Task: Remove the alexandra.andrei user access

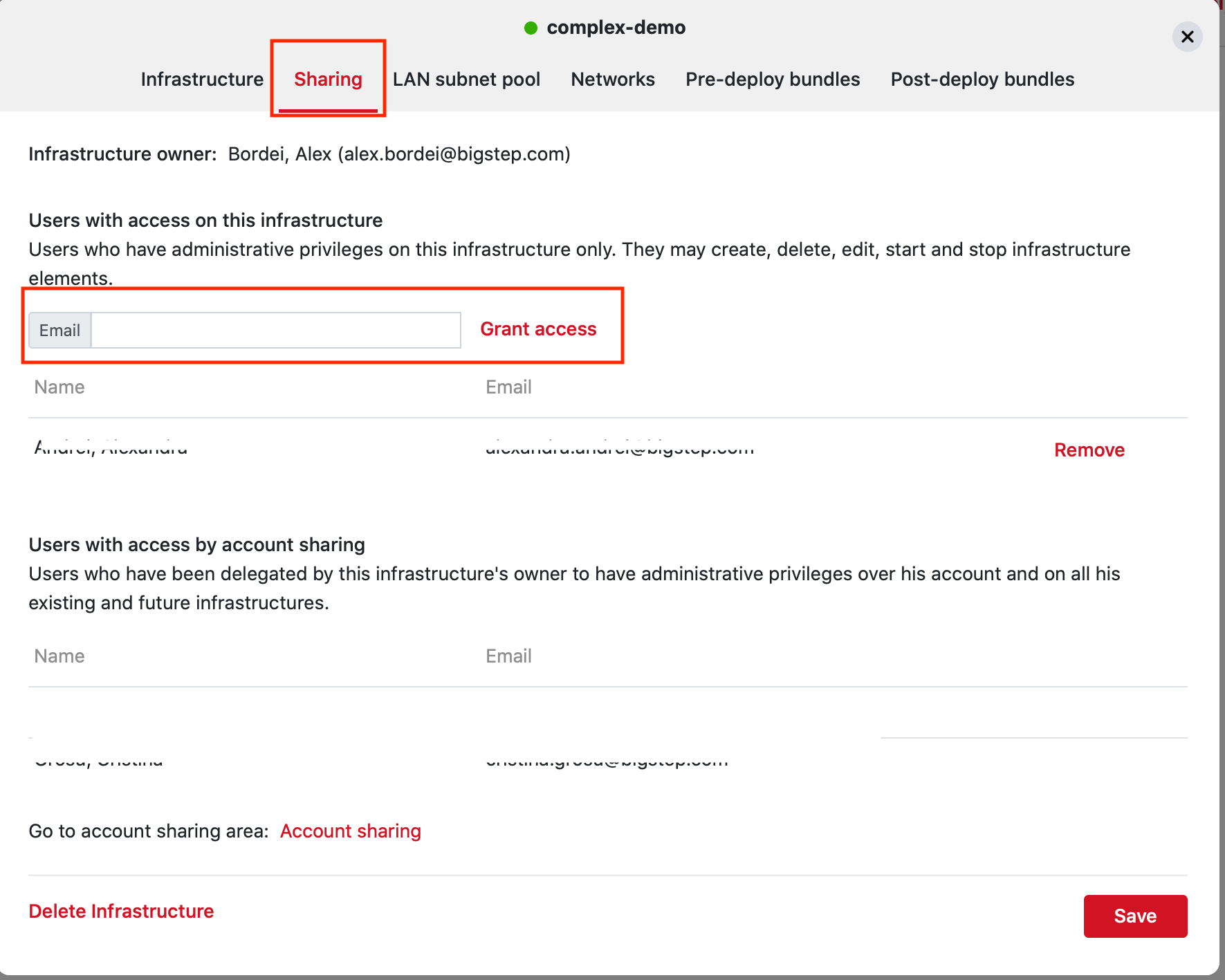Action: click(x=1089, y=450)
